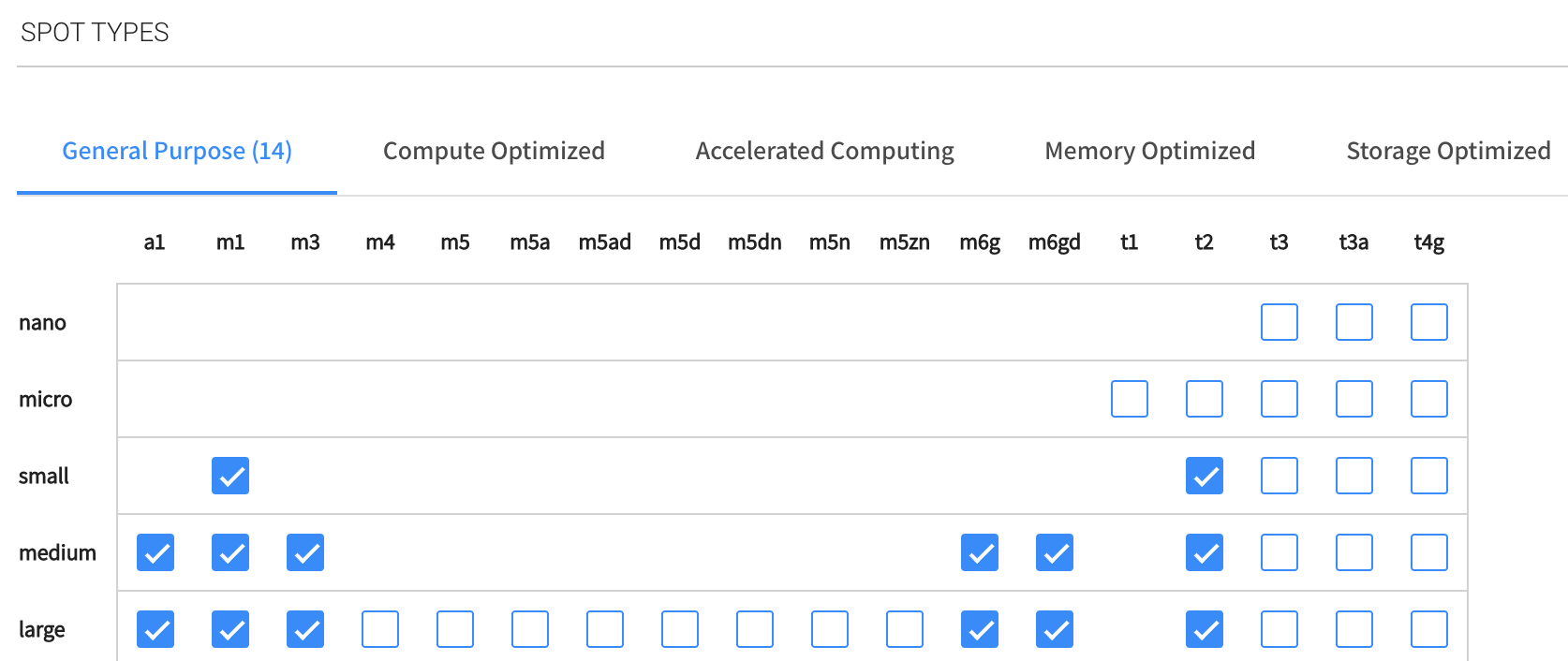Switch to the Compute Optimized tab

pos(494,151)
